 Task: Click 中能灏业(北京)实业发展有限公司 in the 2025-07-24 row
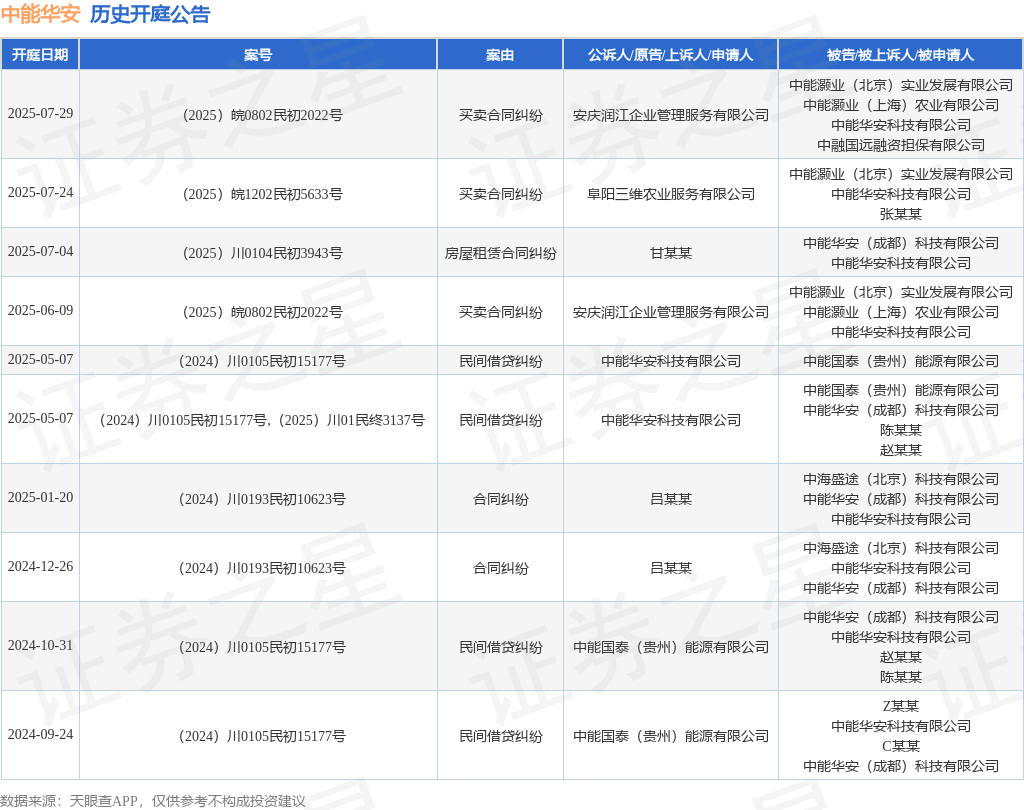(901, 174)
